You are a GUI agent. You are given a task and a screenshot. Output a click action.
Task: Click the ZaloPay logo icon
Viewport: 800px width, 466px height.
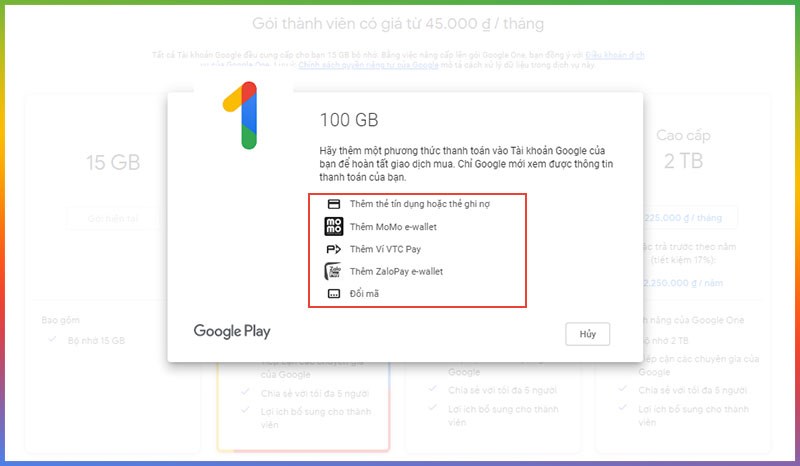pyautogui.click(x=333, y=271)
